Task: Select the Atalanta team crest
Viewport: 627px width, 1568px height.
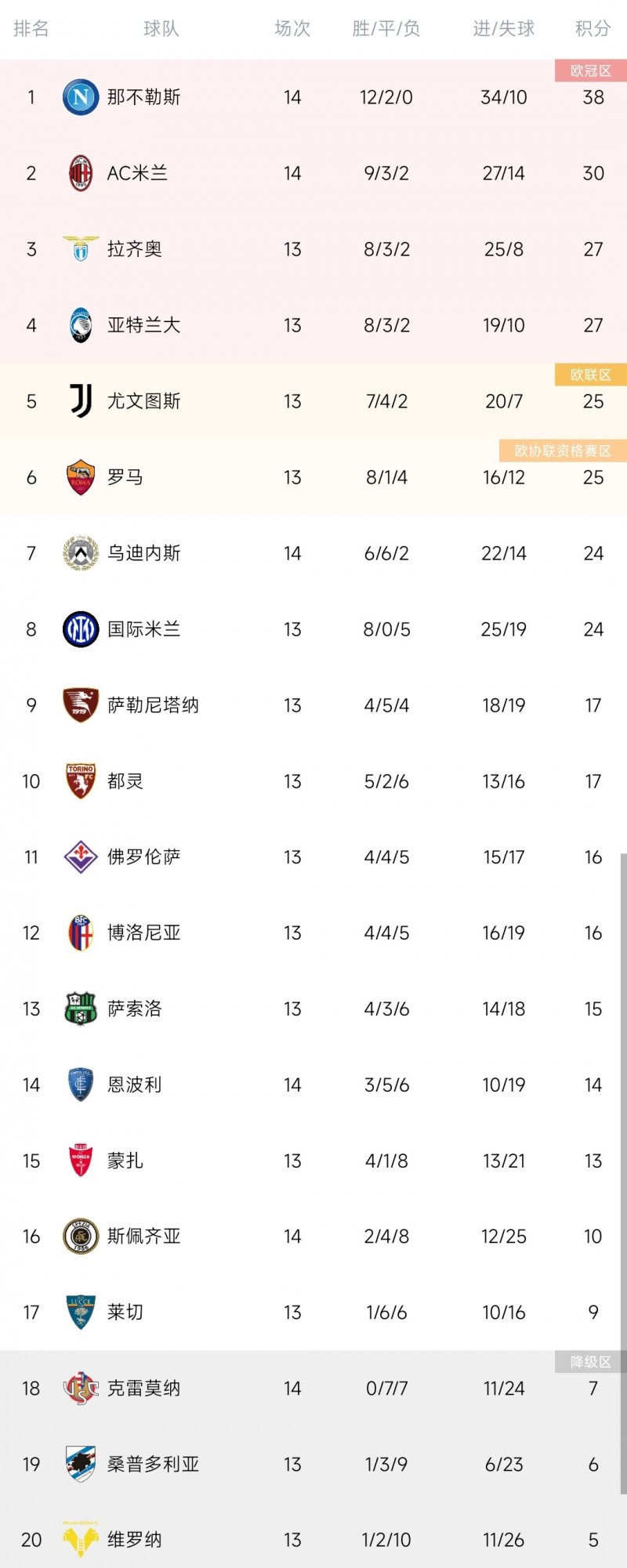Action: pyautogui.click(x=81, y=325)
